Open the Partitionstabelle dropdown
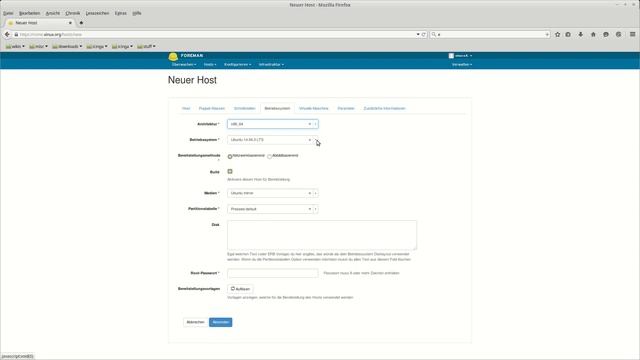Screen dimensions: 640x360 pyautogui.click(x=273, y=209)
